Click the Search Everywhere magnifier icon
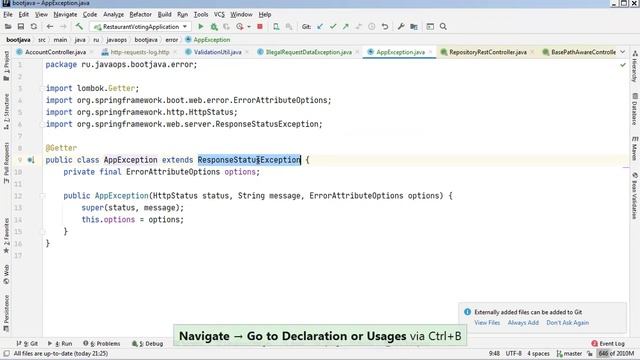640x360 pixels. click(x=443, y=27)
